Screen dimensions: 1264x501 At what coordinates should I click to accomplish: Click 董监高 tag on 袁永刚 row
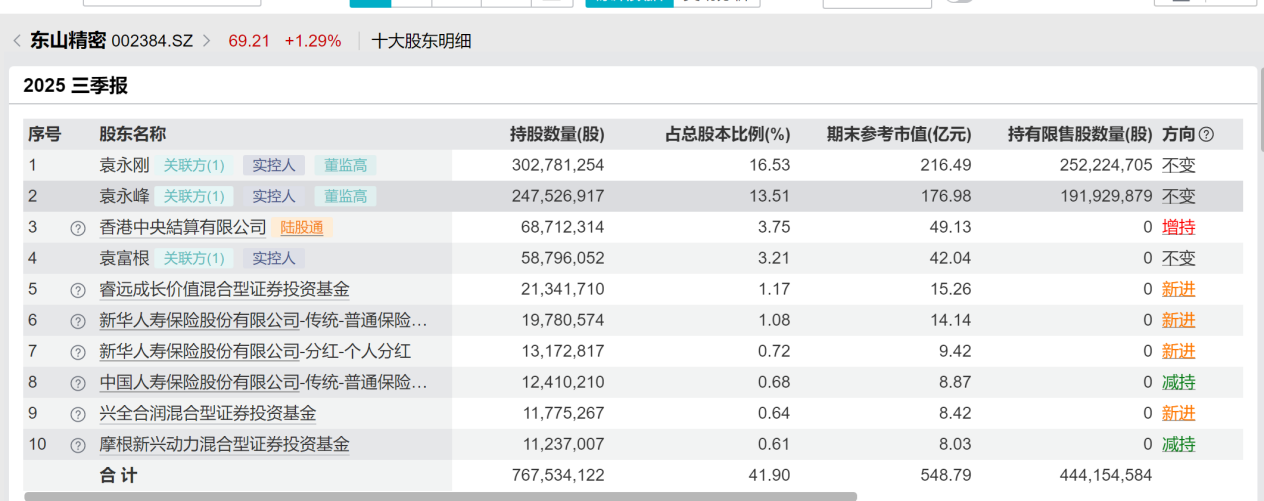(345, 165)
